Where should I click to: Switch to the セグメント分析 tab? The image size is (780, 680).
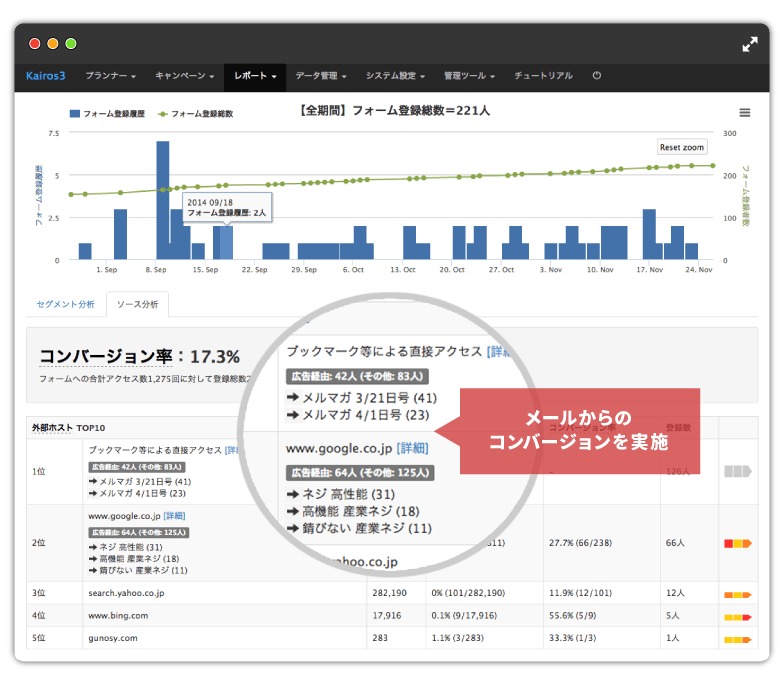tap(65, 303)
